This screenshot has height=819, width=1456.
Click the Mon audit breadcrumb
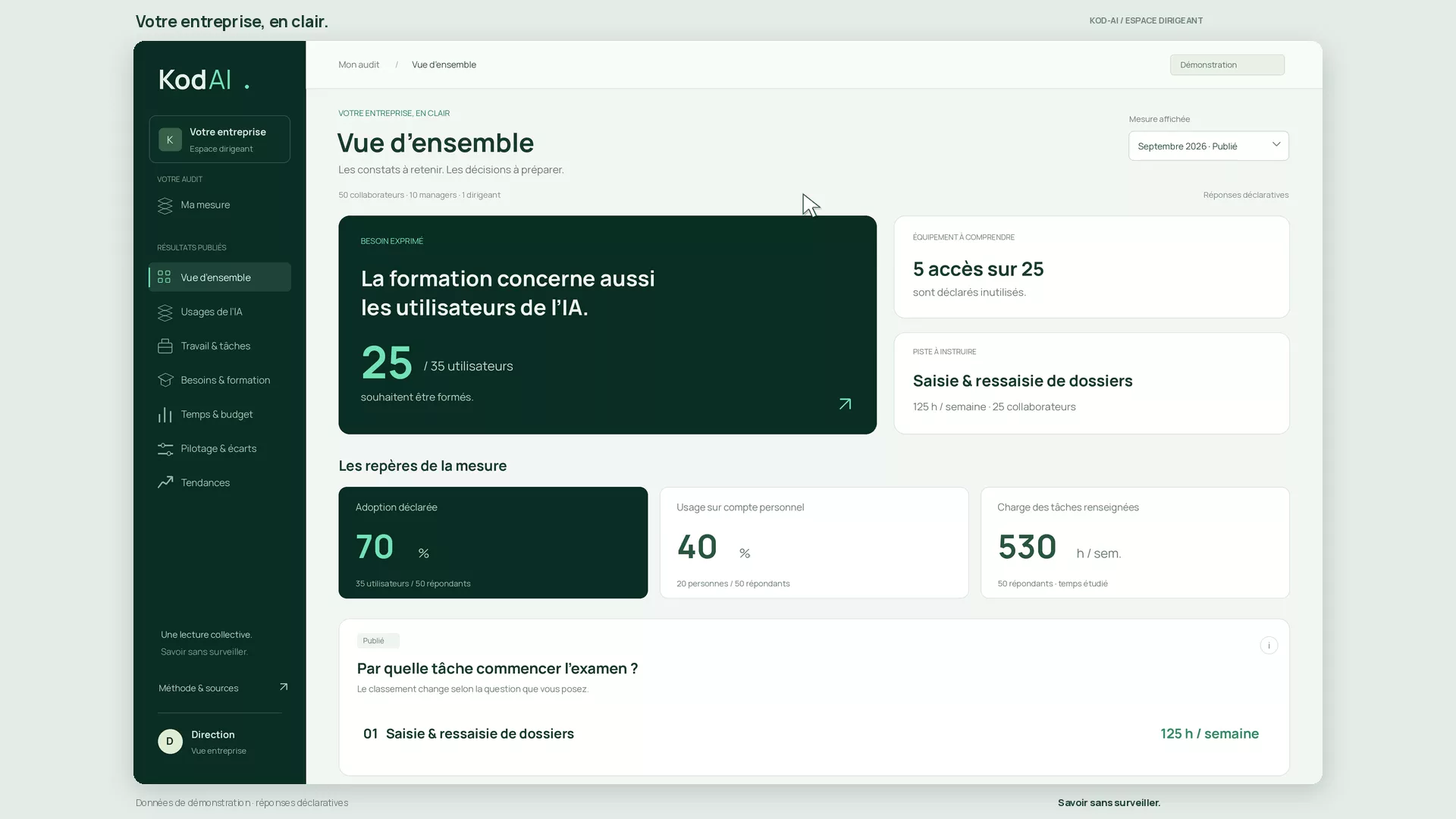click(359, 65)
